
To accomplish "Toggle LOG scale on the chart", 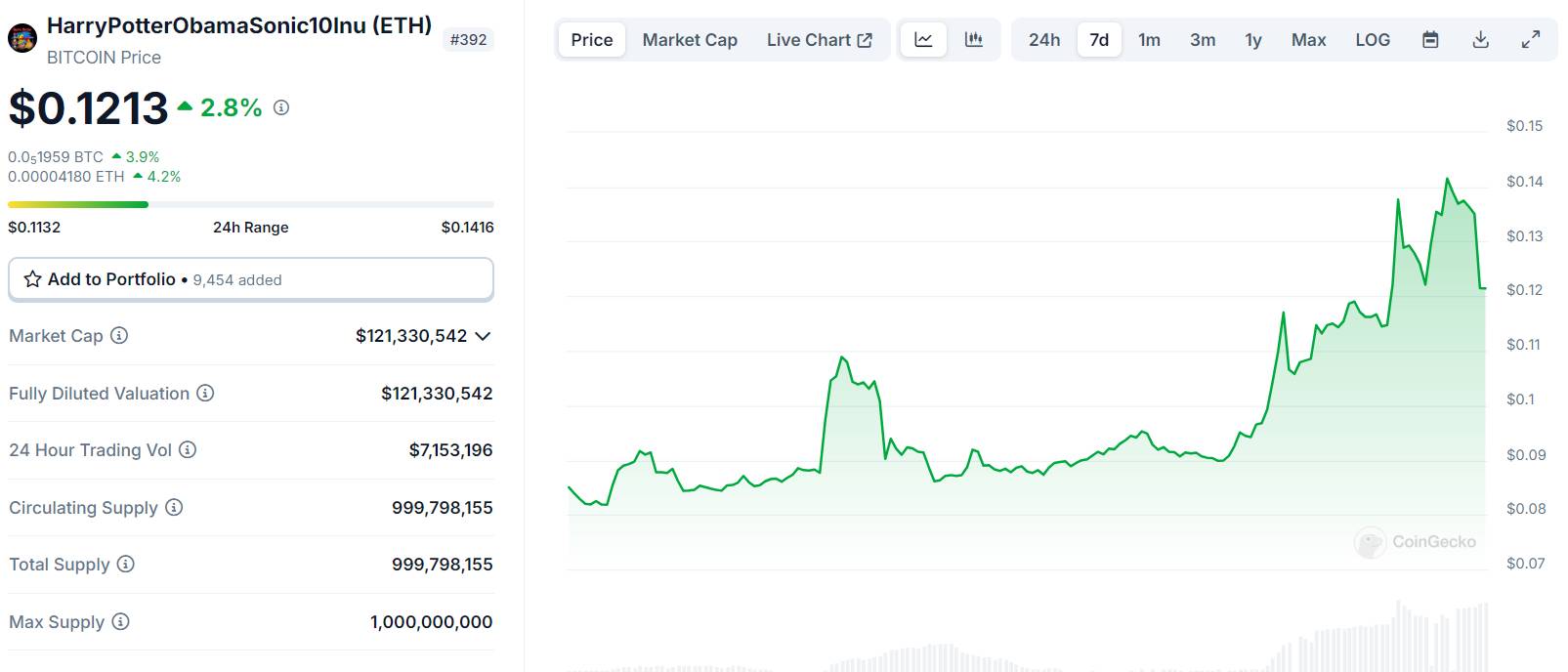I will tap(1373, 40).
